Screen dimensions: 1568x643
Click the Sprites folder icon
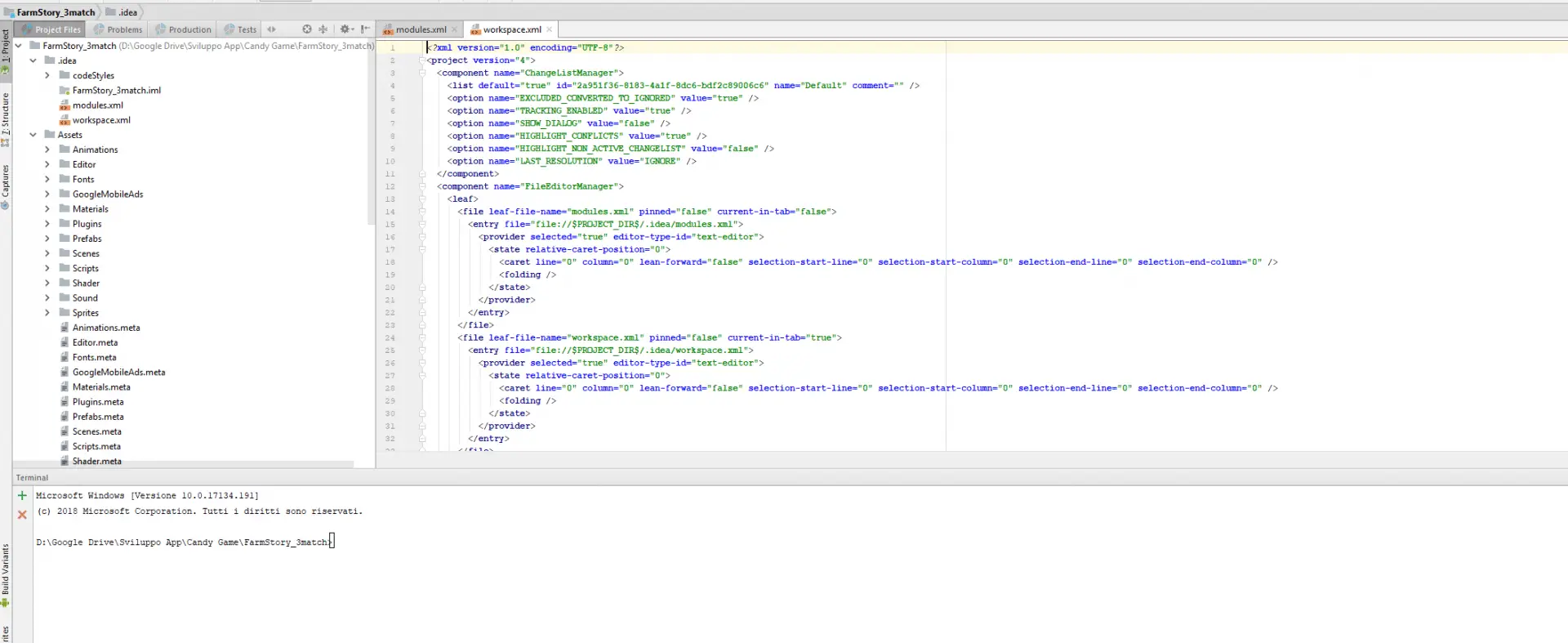click(x=65, y=312)
